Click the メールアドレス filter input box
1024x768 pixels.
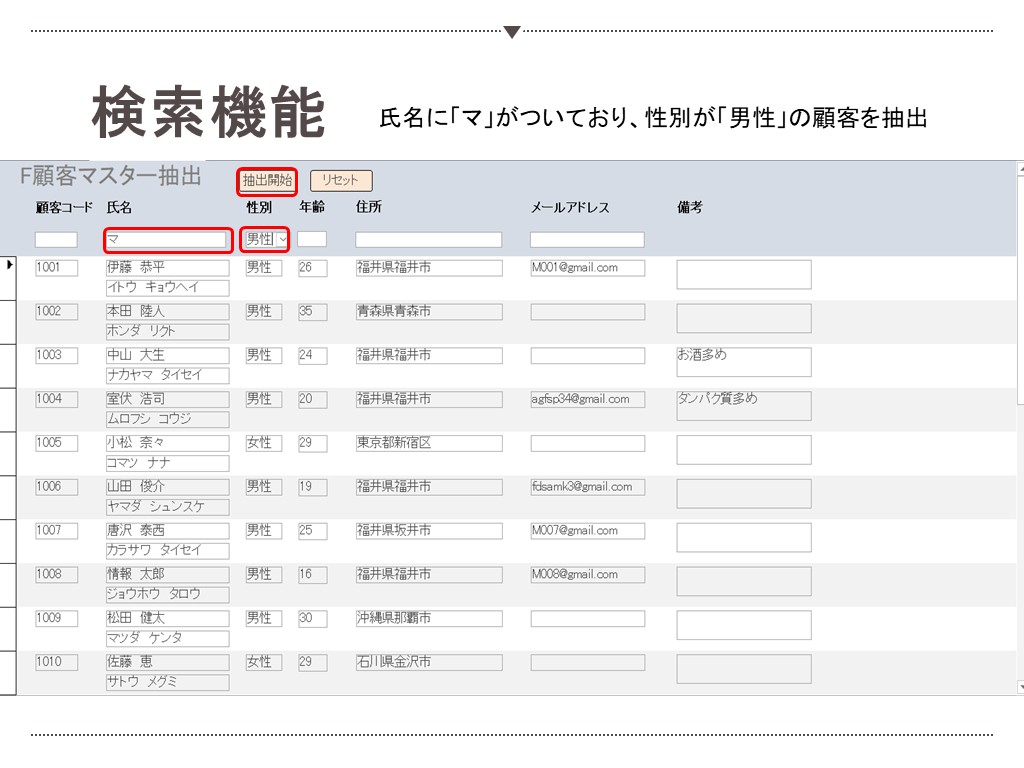587,240
